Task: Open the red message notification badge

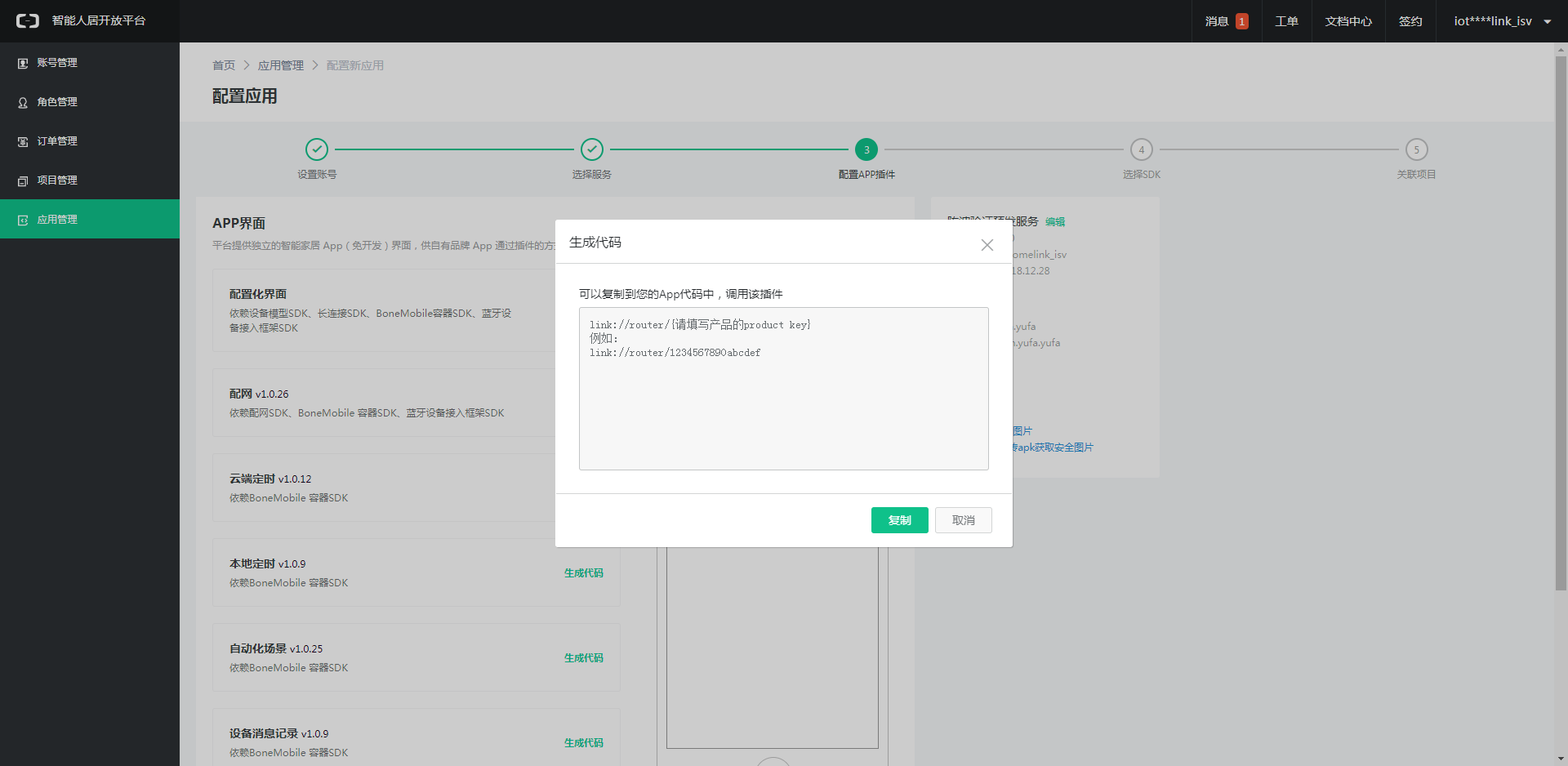Action: pyautogui.click(x=1241, y=21)
